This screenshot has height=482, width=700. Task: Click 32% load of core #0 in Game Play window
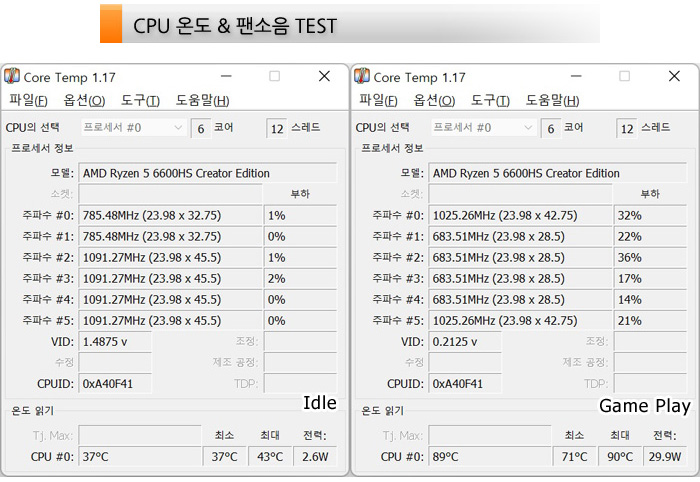[x=650, y=215]
